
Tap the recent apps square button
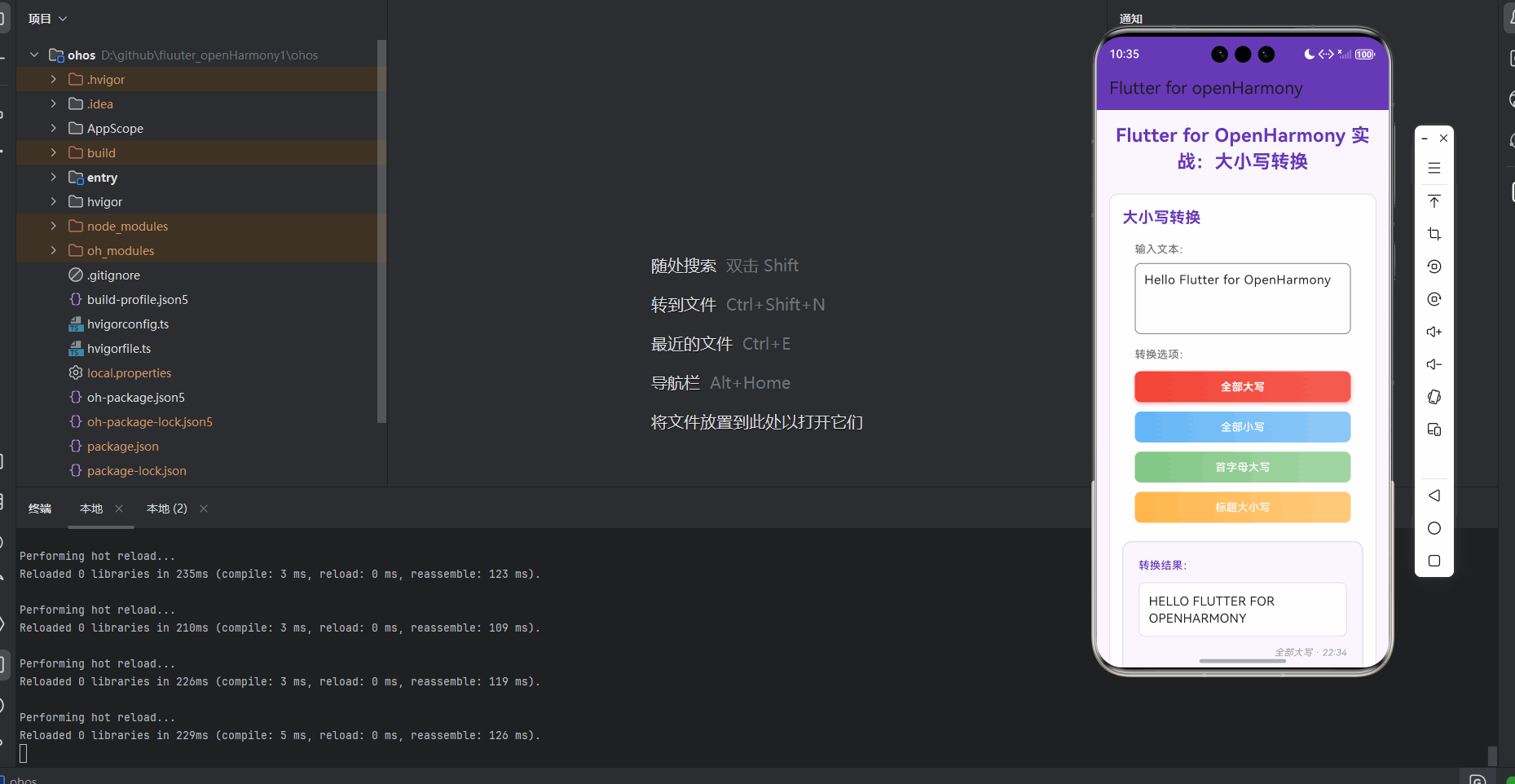(1434, 561)
